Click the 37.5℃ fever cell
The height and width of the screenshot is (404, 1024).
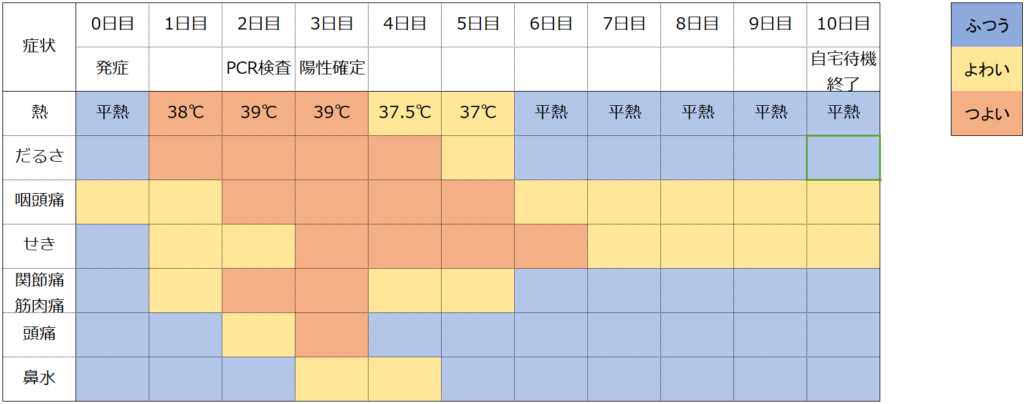(405, 114)
